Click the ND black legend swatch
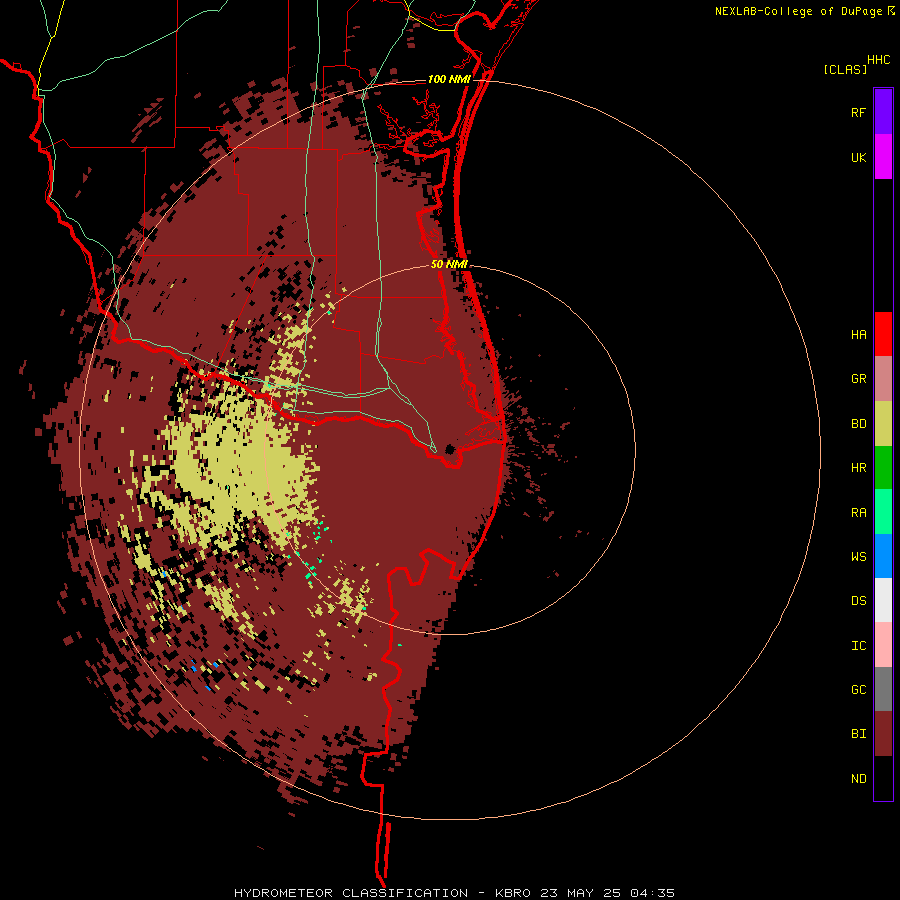The image size is (900, 900). click(883, 778)
